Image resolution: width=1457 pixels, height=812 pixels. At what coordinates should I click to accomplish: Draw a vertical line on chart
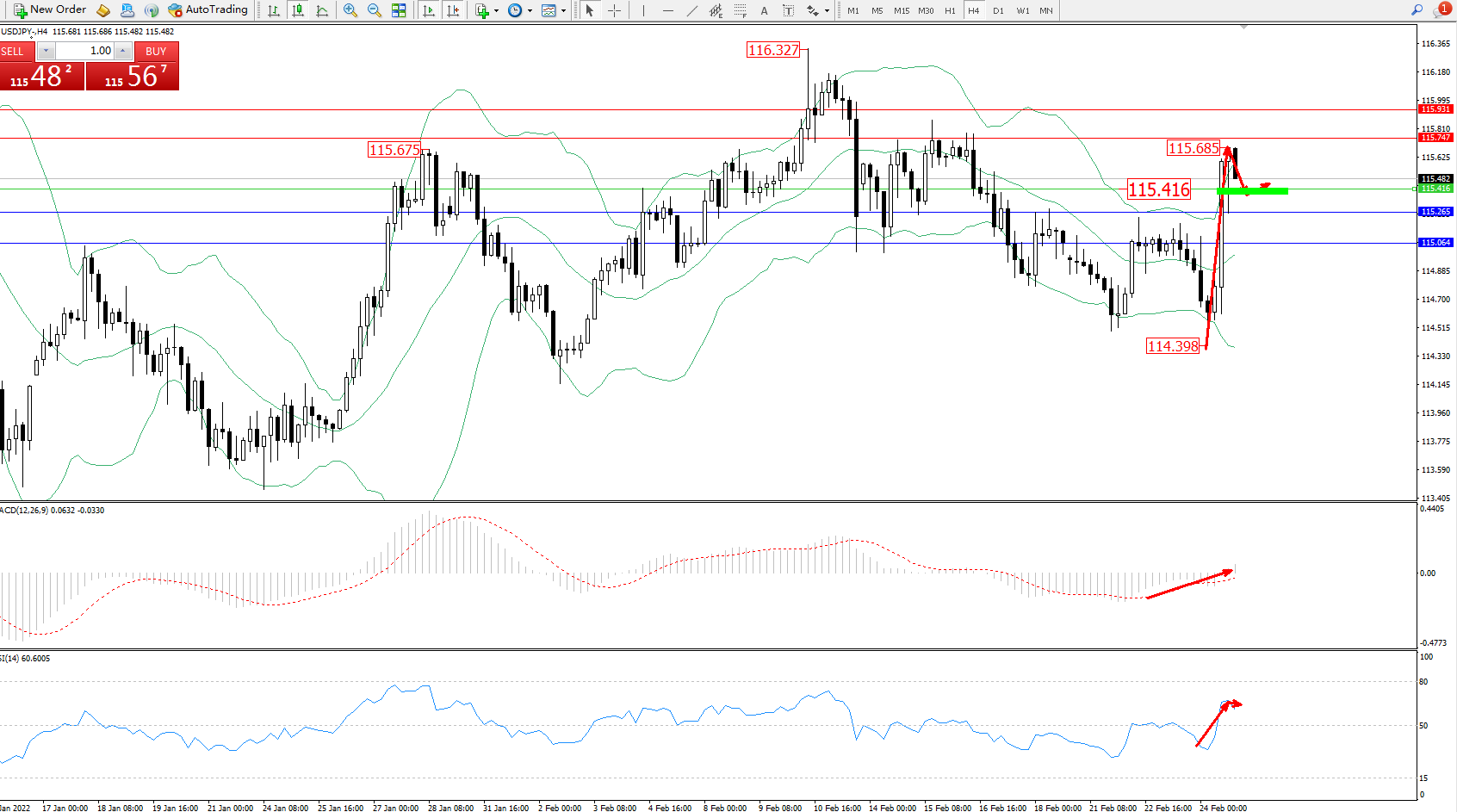pos(643,10)
